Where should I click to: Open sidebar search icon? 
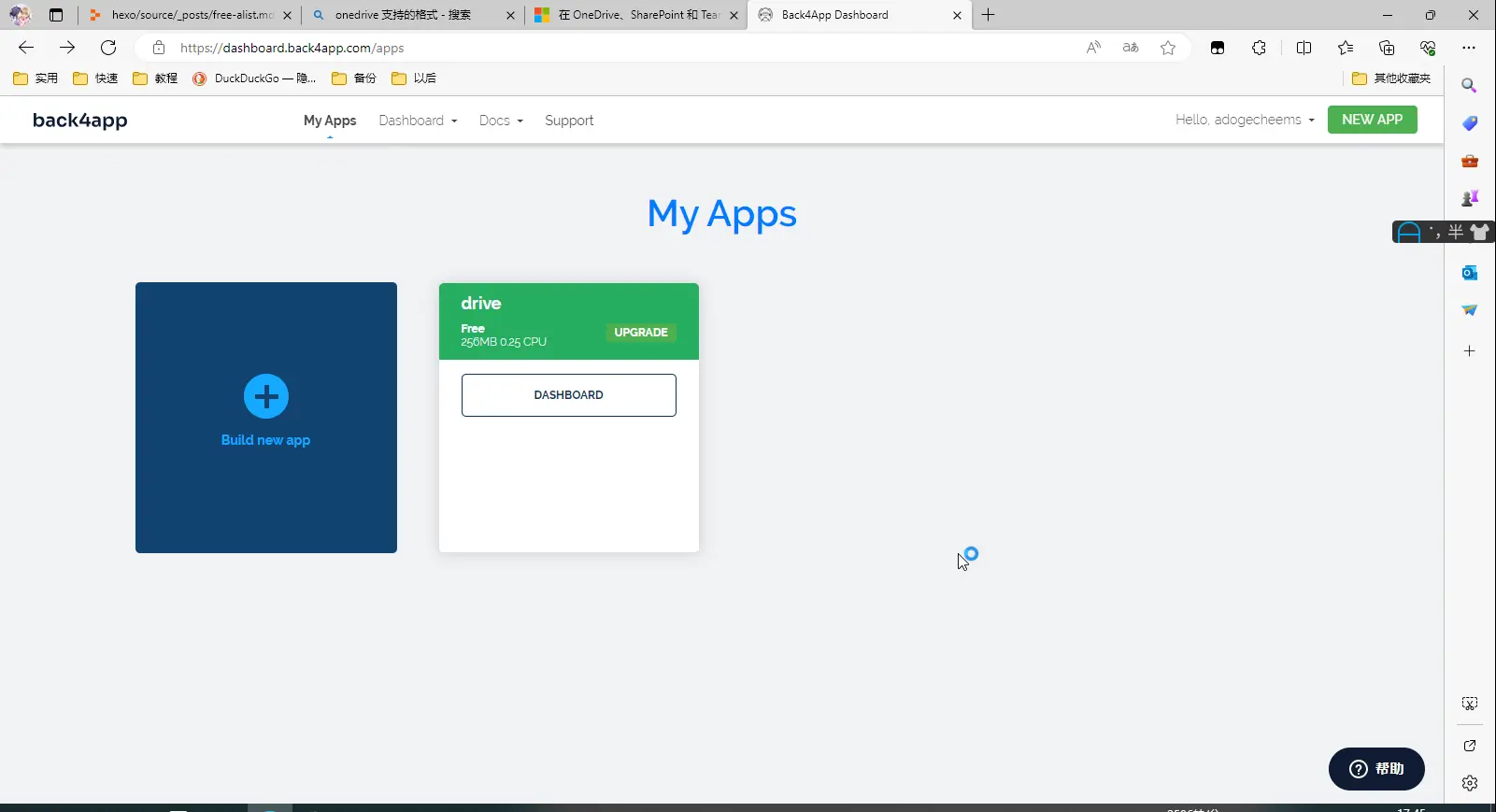point(1470,85)
